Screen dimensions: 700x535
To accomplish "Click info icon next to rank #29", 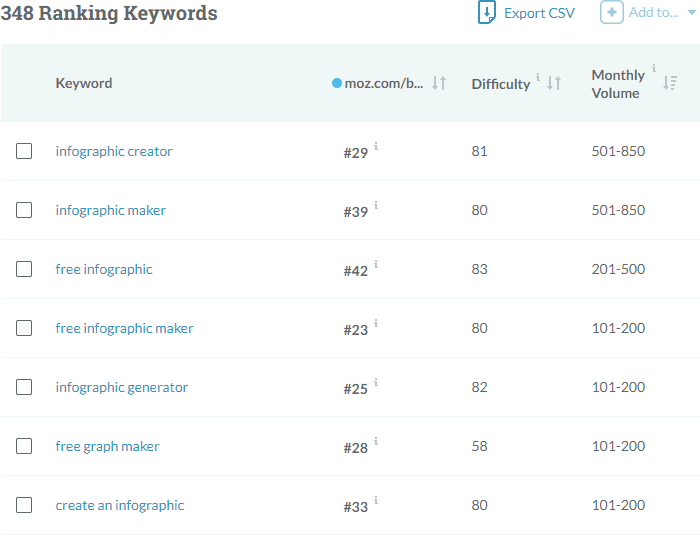I will click(x=376, y=146).
